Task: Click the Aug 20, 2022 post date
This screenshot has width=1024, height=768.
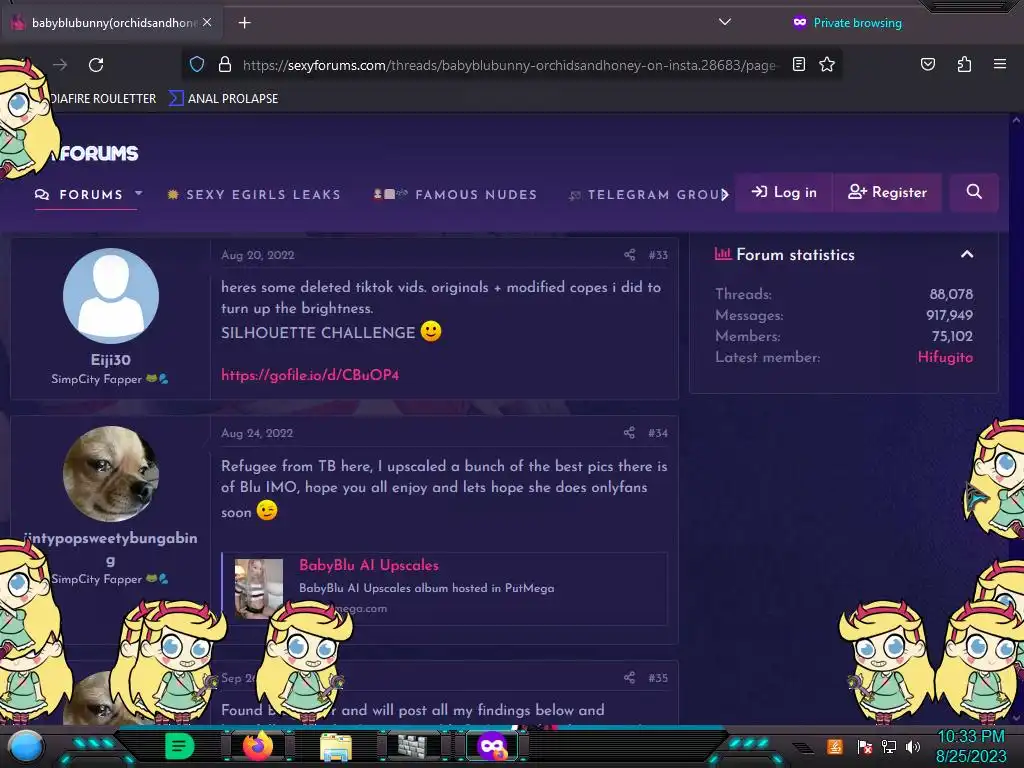Action: (x=257, y=255)
